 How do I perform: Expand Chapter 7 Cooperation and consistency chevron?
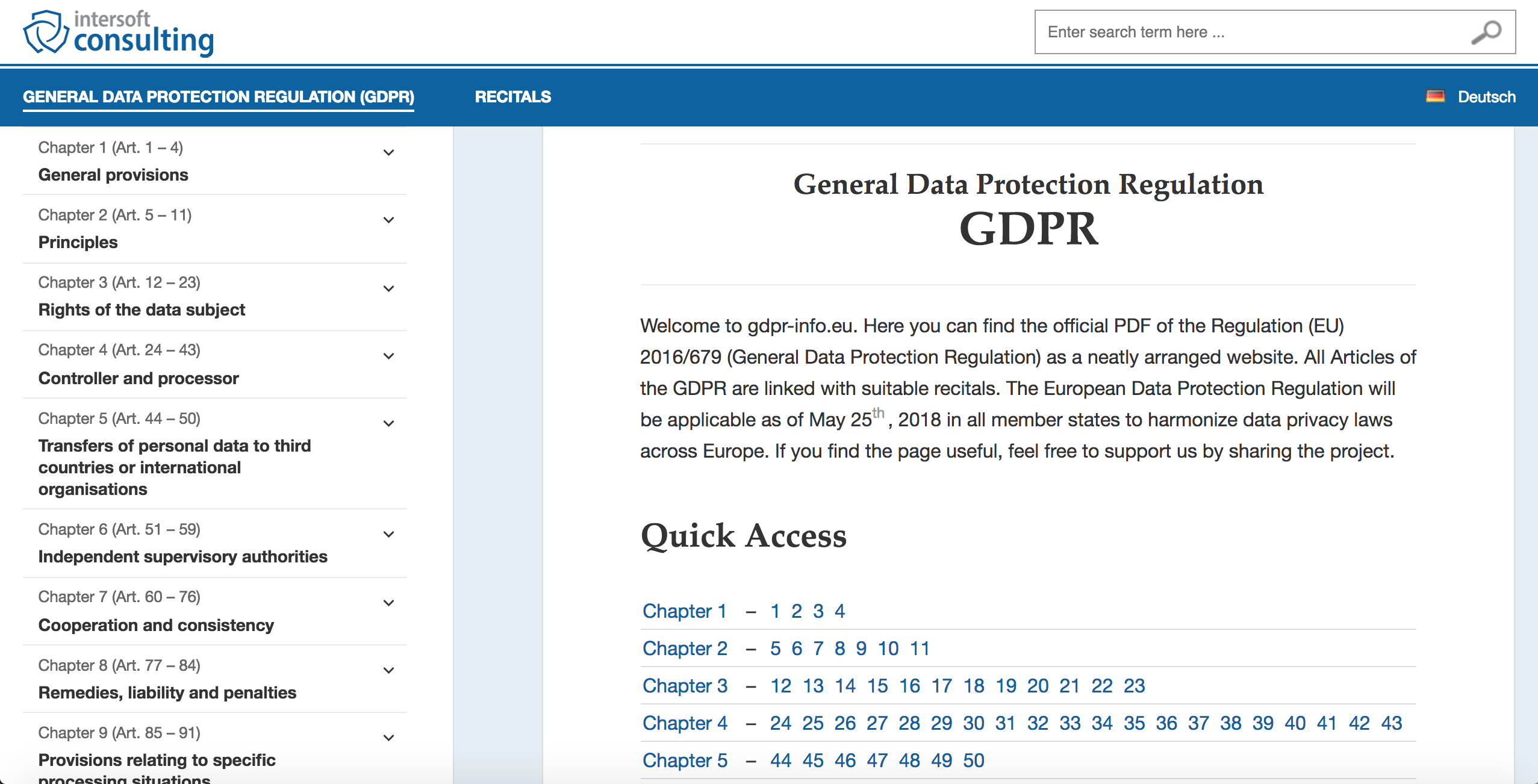pyautogui.click(x=389, y=603)
